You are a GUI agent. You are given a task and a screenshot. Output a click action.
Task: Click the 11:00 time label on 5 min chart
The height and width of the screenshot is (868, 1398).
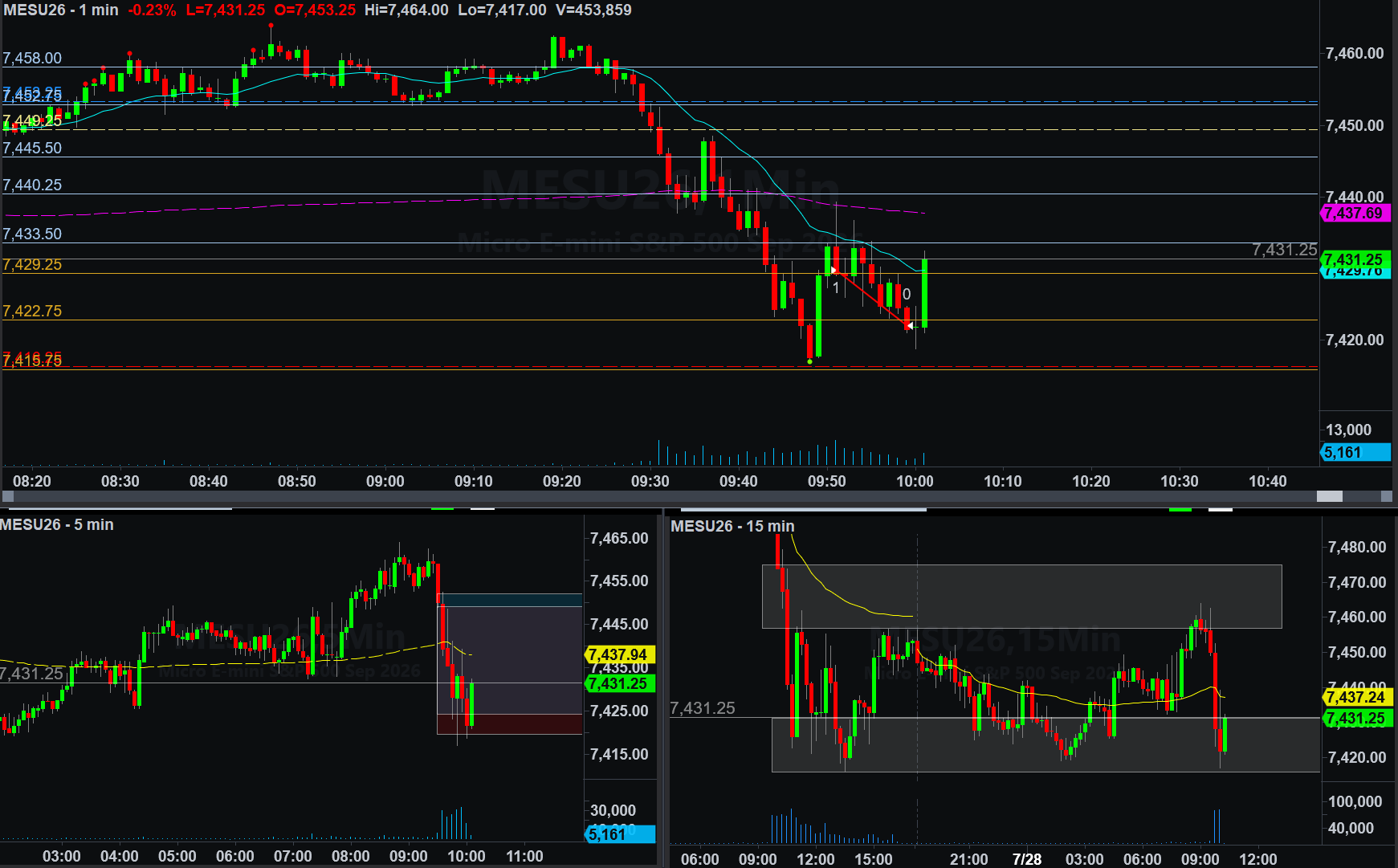click(x=524, y=856)
